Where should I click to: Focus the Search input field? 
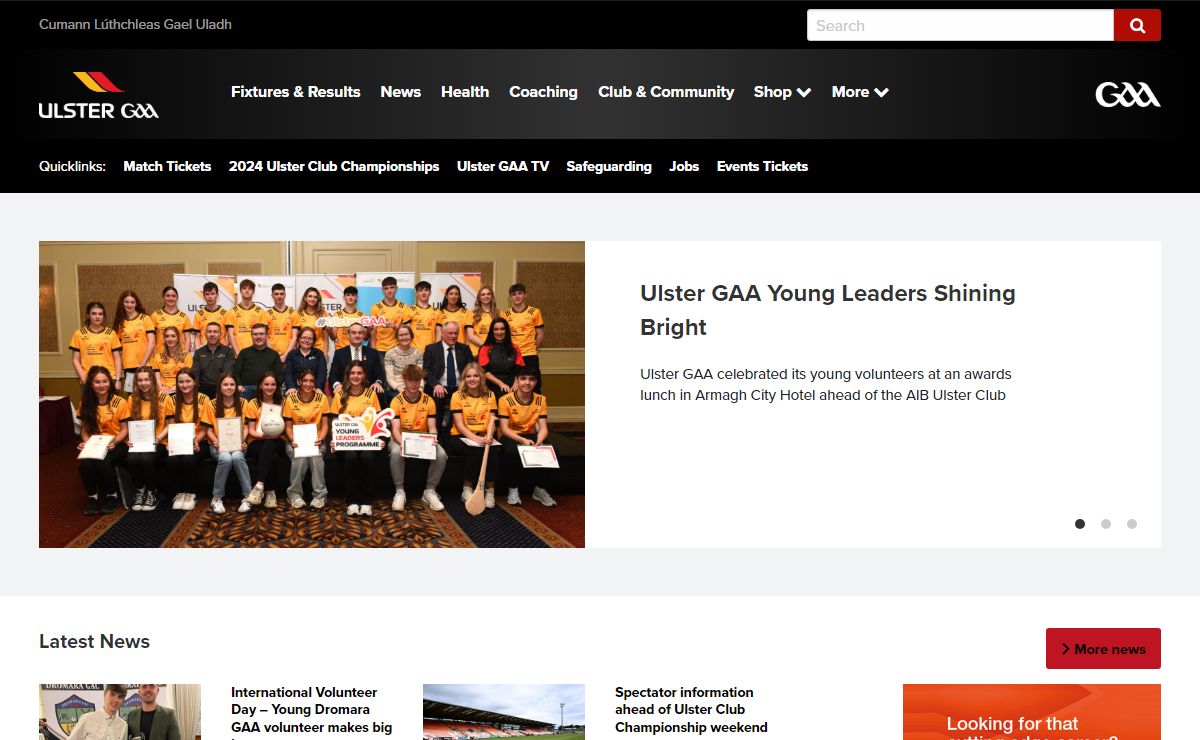pyautogui.click(x=960, y=25)
